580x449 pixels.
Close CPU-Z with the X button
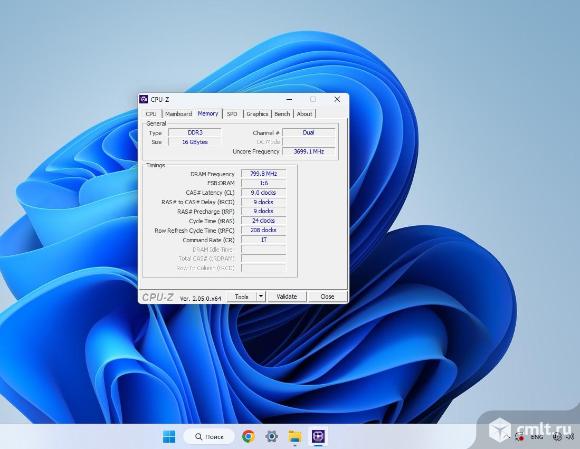[337, 99]
